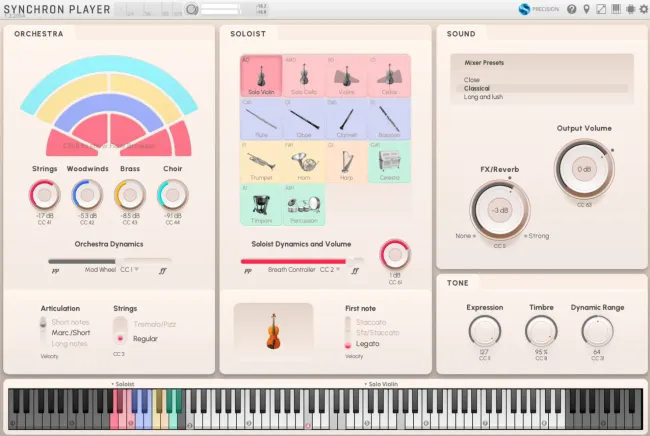Viewport: 650px width, 436px height.
Task: Select the Trumpet instrument tile
Action: click(261, 162)
